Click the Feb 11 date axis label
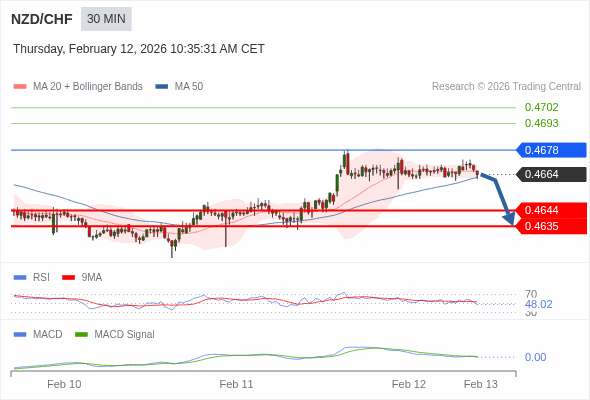The image size is (590, 400). (x=236, y=384)
